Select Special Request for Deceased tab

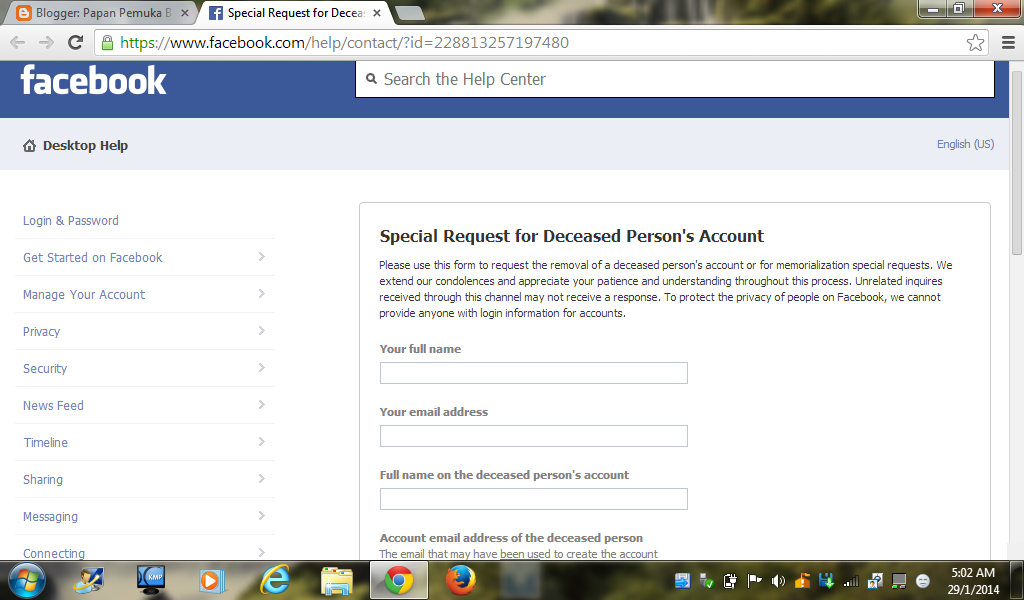coord(295,12)
